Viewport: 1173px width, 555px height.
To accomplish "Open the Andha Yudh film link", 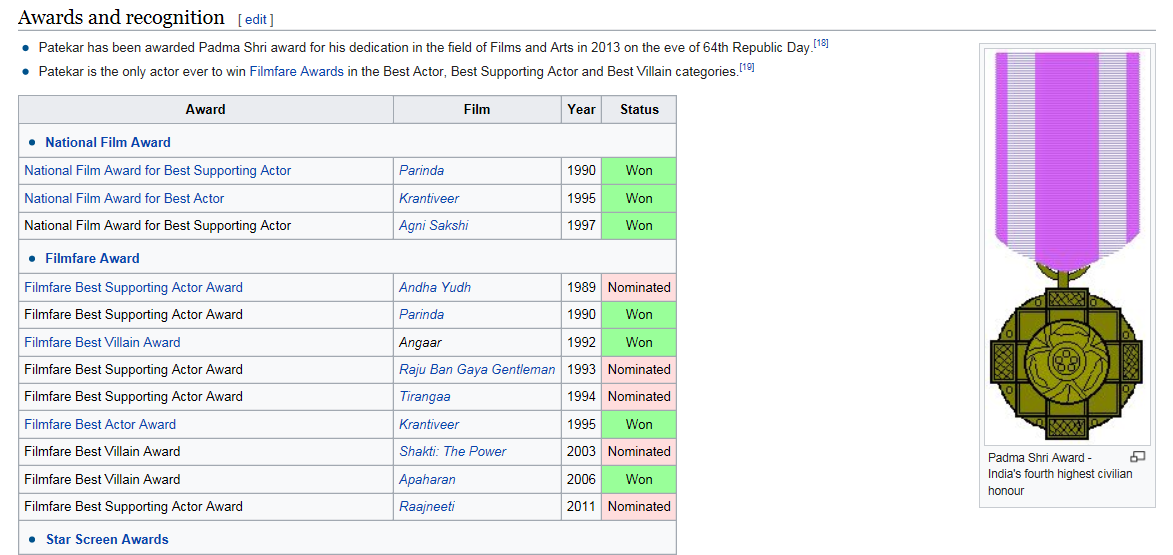I will point(435,287).
